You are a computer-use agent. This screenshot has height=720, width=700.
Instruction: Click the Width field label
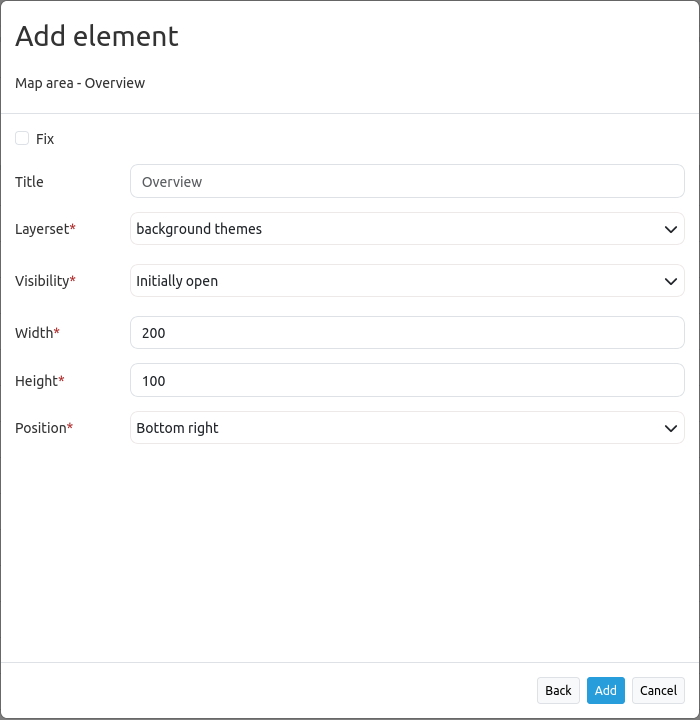click(x=34, y=333)
